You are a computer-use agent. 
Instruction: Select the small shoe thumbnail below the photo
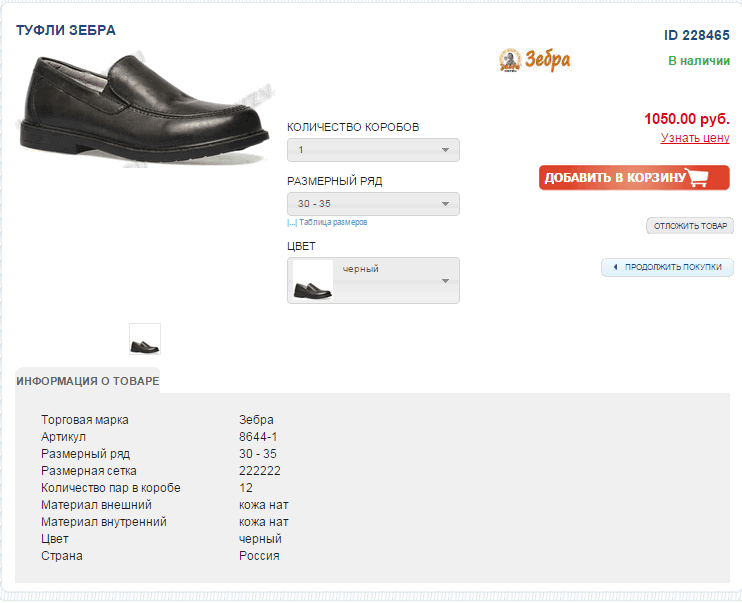coord(145,339)
